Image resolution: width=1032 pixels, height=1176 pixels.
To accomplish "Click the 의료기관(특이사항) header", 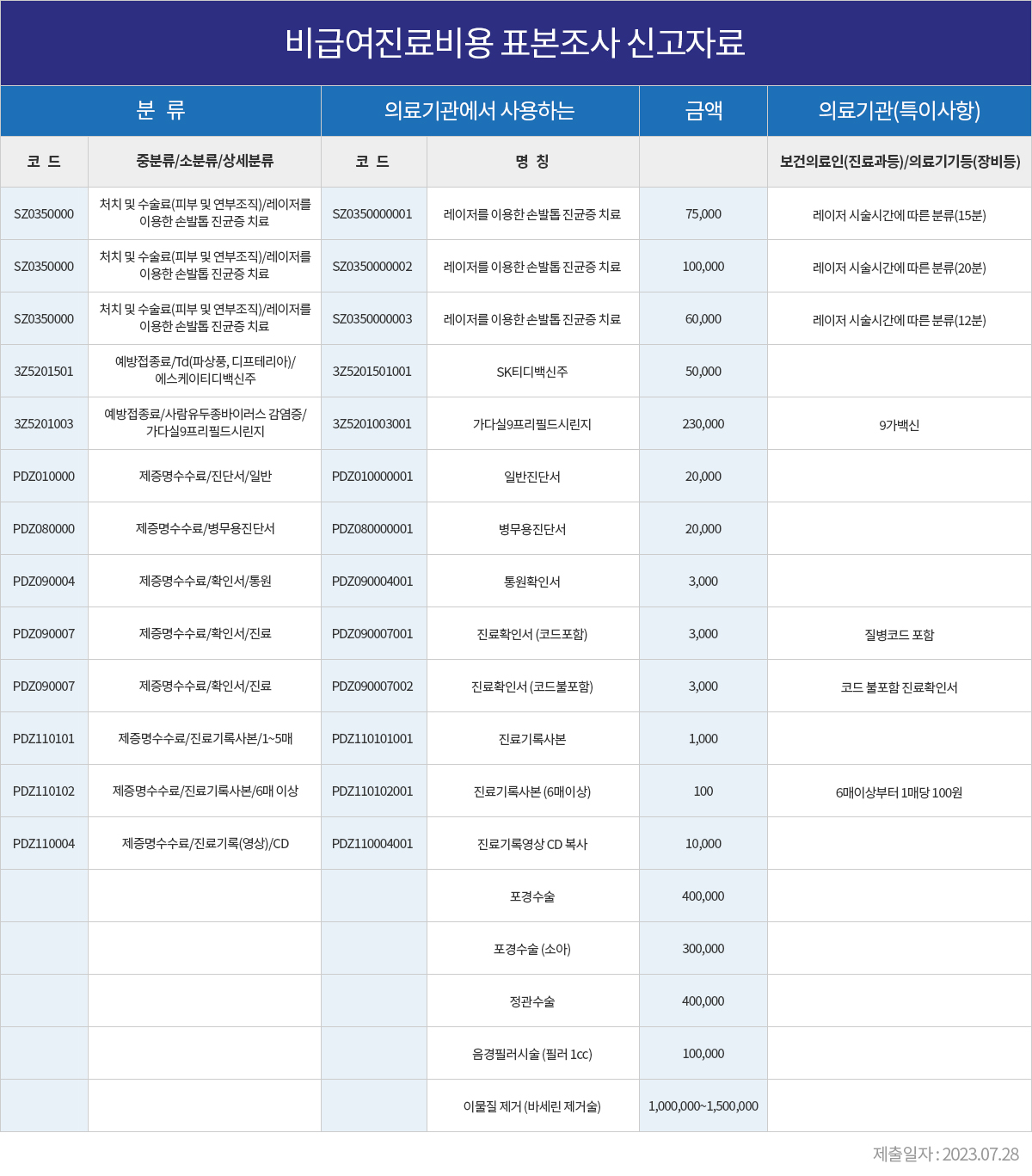I will [x=899, y=110].
